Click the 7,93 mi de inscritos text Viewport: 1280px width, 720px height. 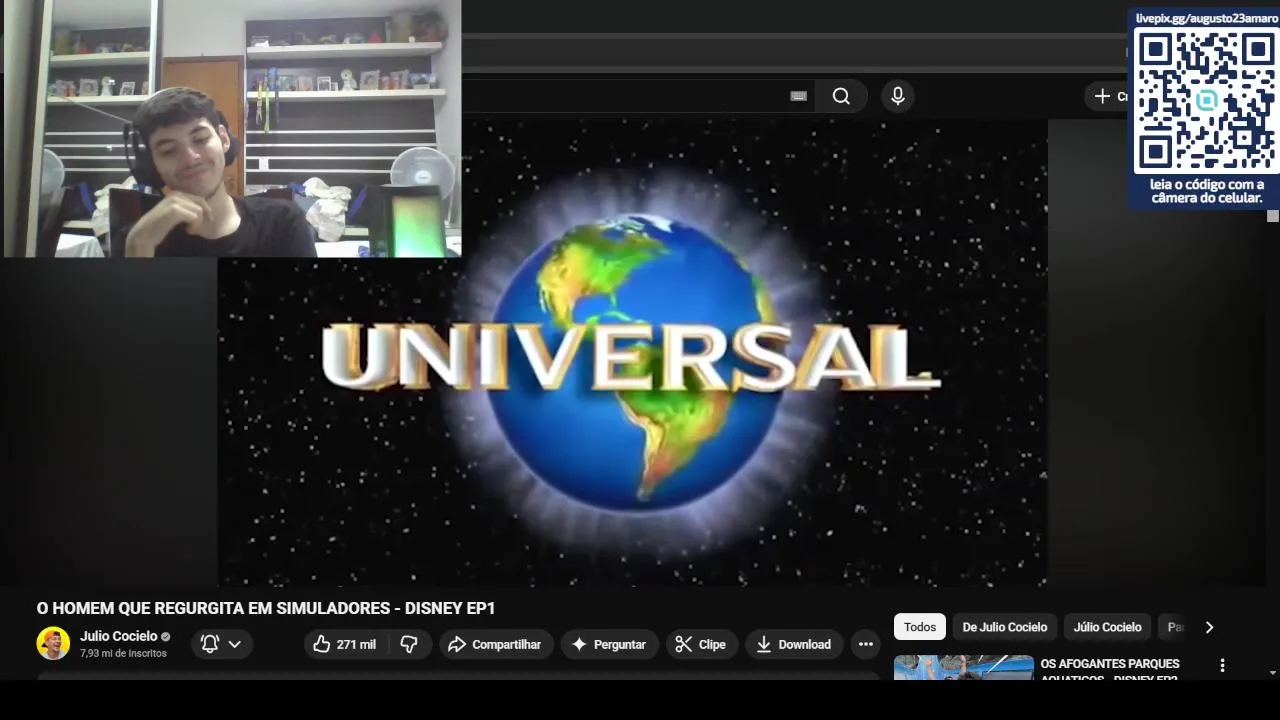(123, 654)
